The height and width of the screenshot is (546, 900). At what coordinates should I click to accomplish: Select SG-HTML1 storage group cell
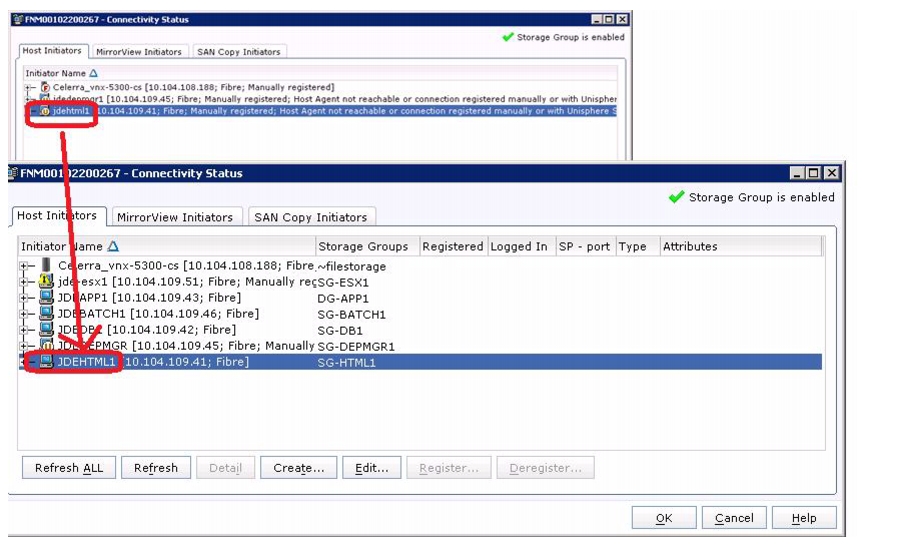point(347,363)
